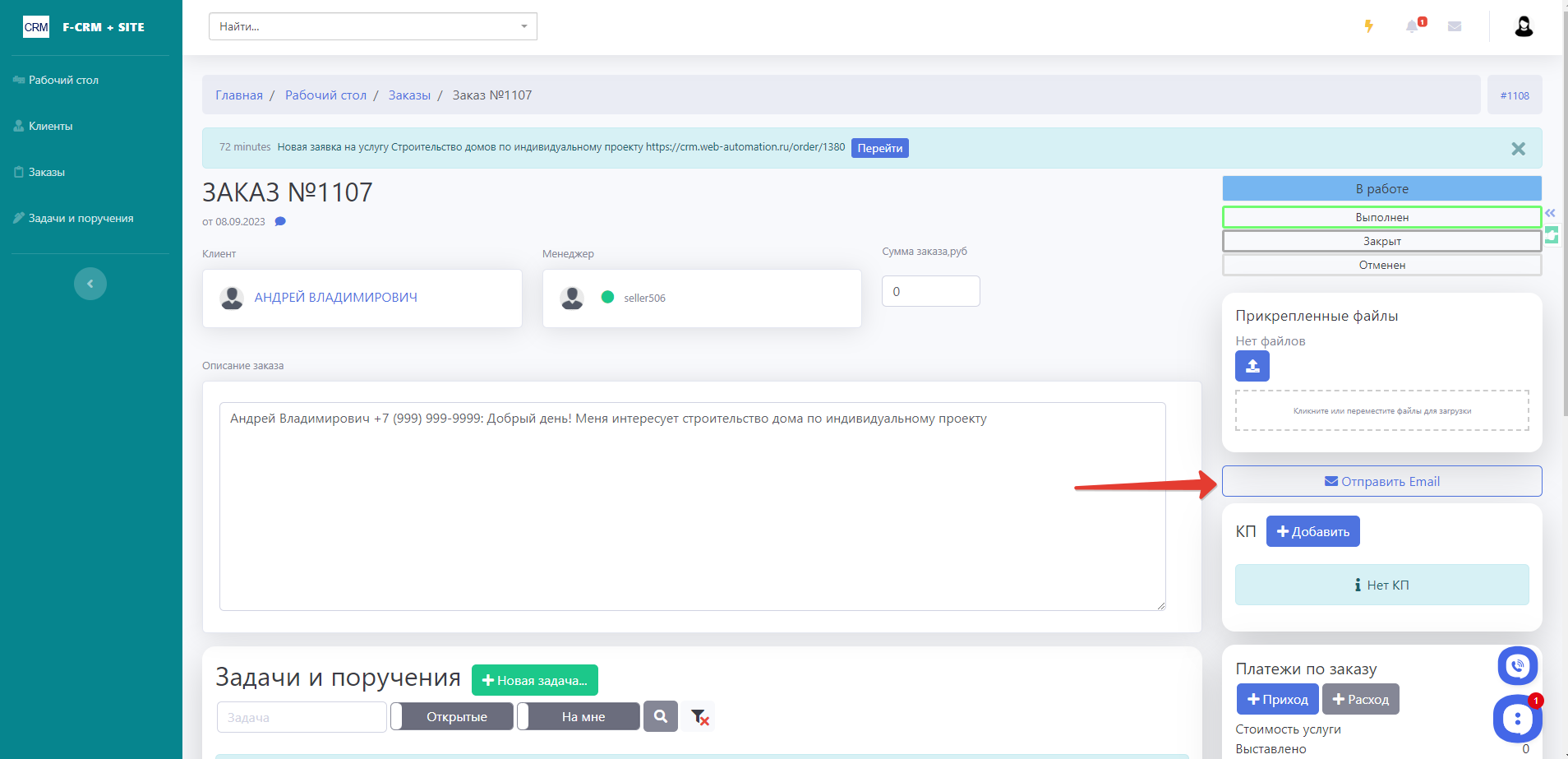Image resolution: width=1568 pixels, height=759 pixels.
Task: Expand the Найти search dropdown
Action: (523, 26)
